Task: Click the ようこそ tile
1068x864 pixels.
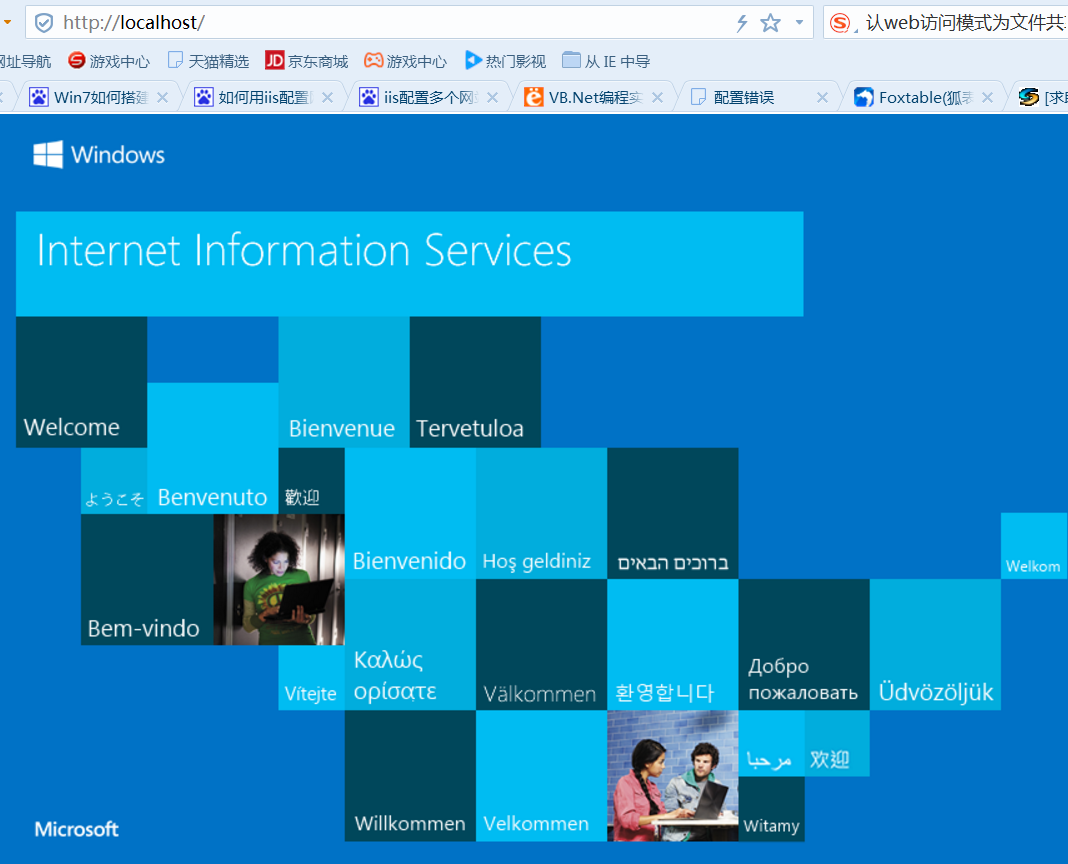Action: 114,481
